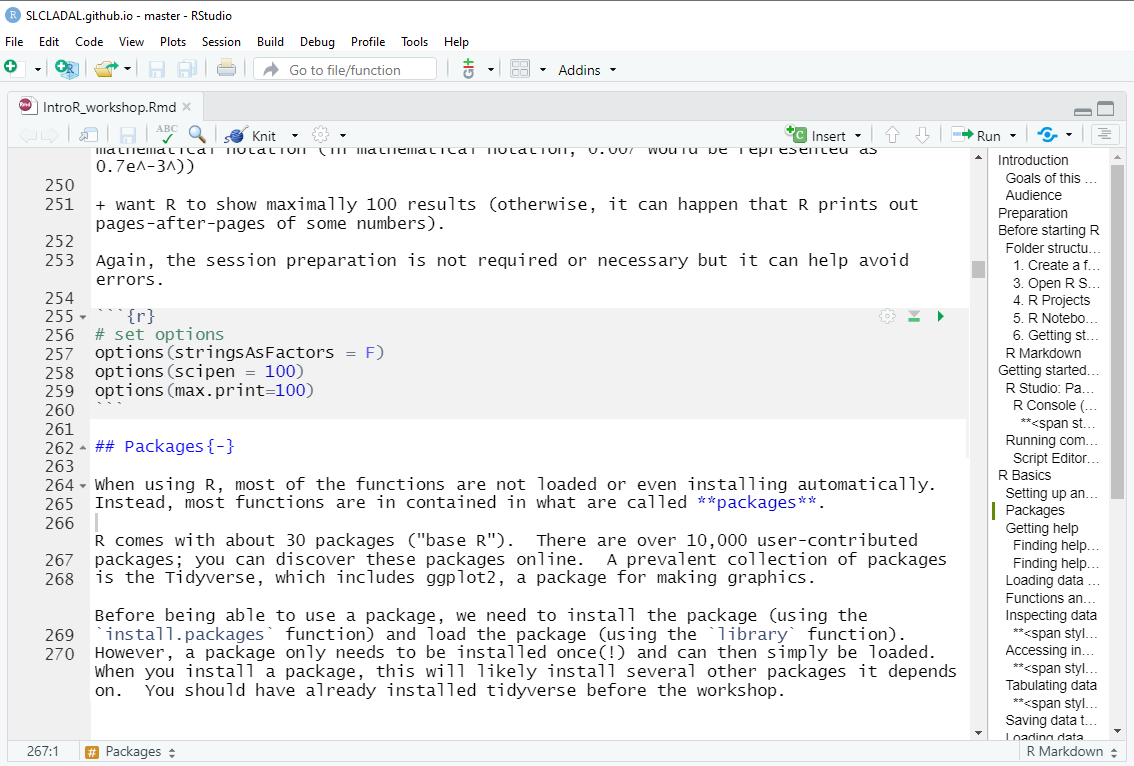This screenshot has height=766, width=1134.
Task: Click the Knit document button
Action: click(x=253, y=136)
